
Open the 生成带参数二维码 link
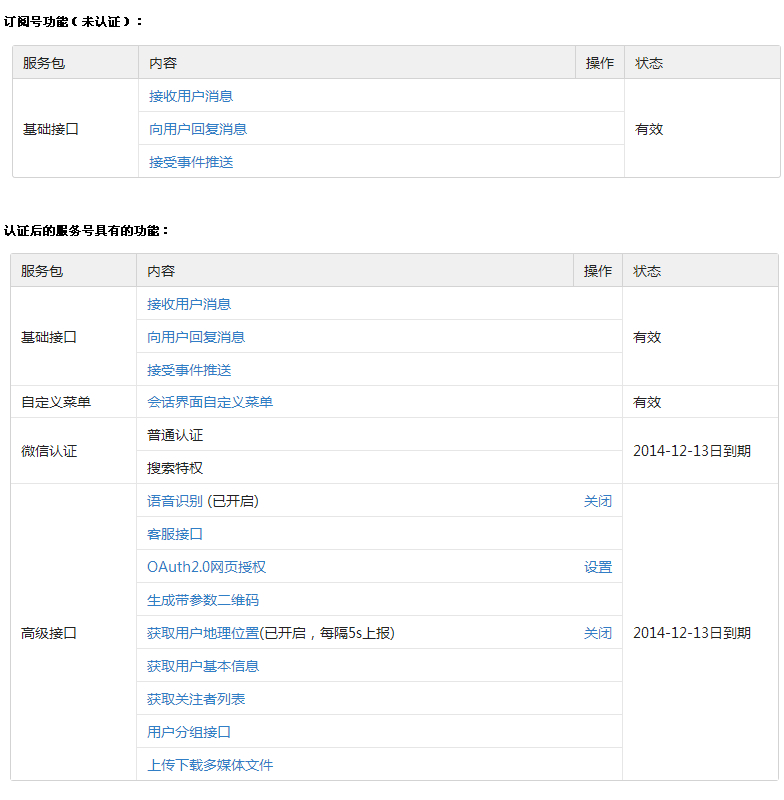(x=203, y=600)
